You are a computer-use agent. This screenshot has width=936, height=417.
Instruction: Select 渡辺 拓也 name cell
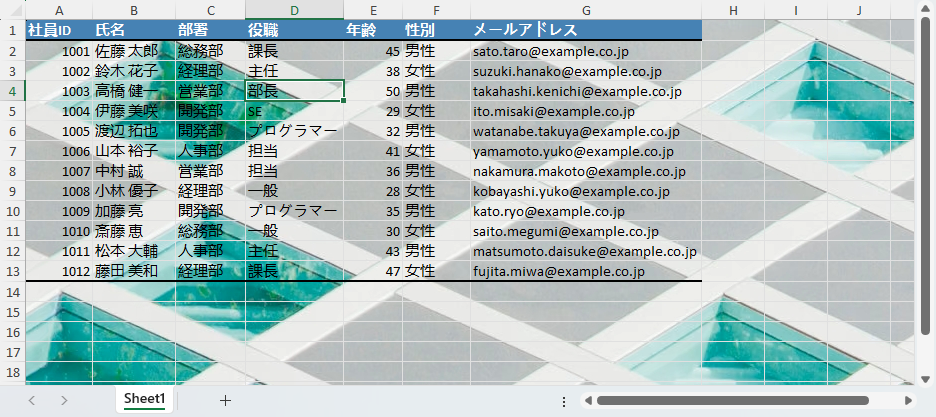tap(134, 131)
